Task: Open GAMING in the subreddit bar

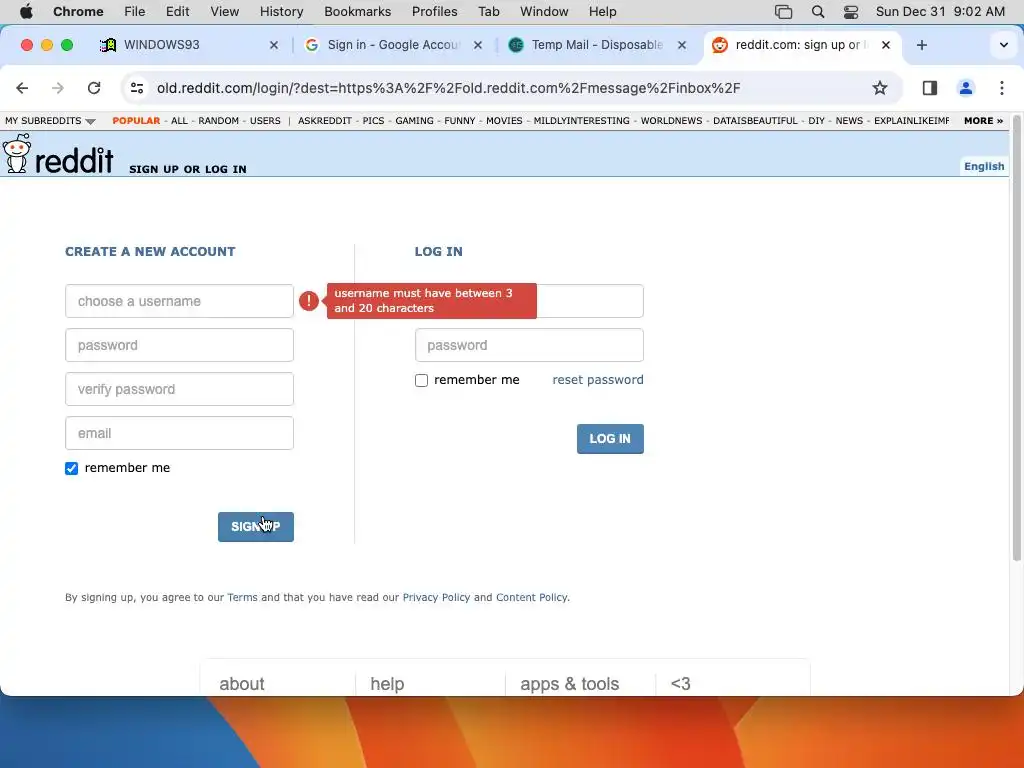Action: (414, 121)
